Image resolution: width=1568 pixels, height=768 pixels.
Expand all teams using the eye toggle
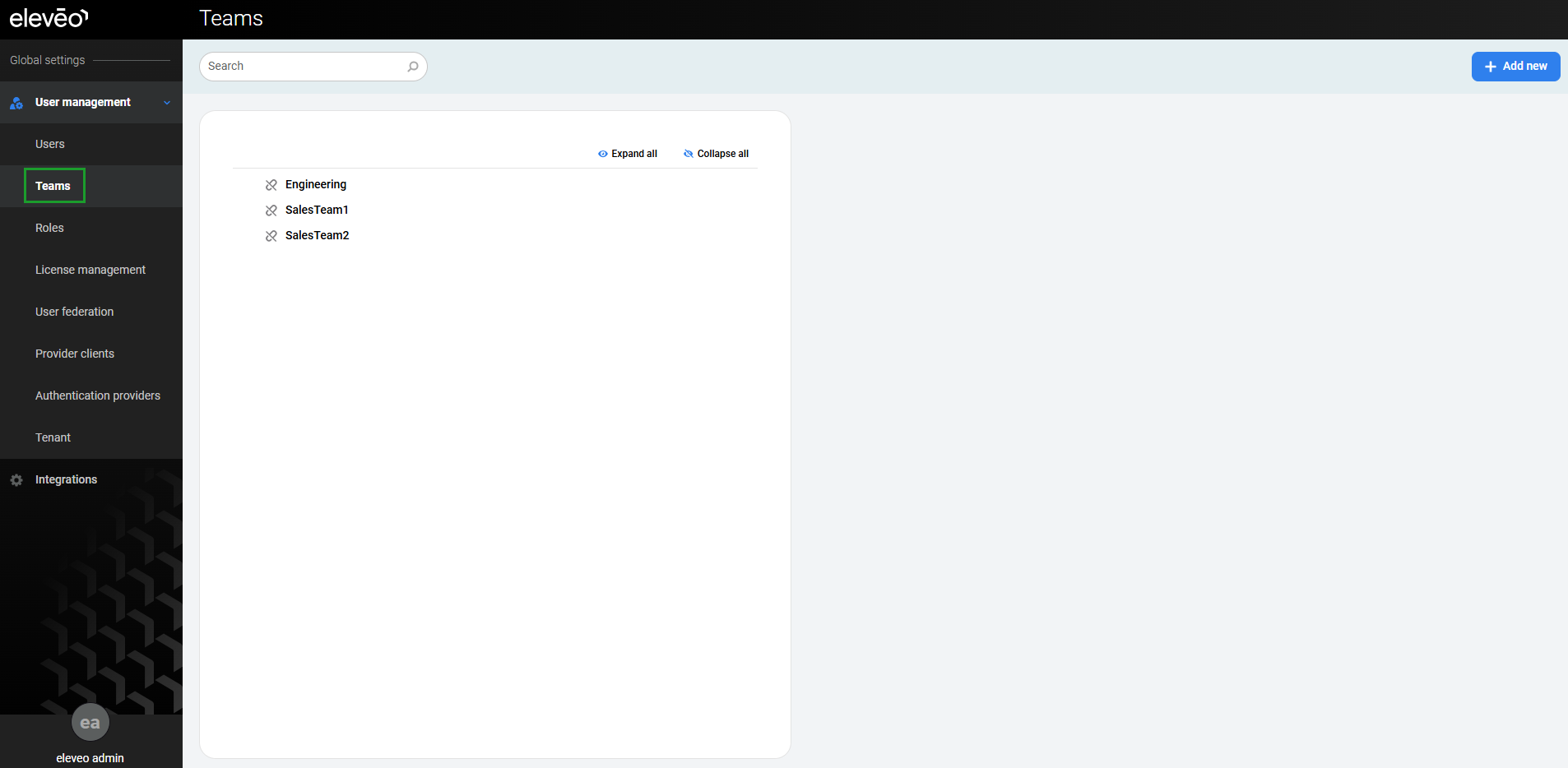(x=628, y=154)
